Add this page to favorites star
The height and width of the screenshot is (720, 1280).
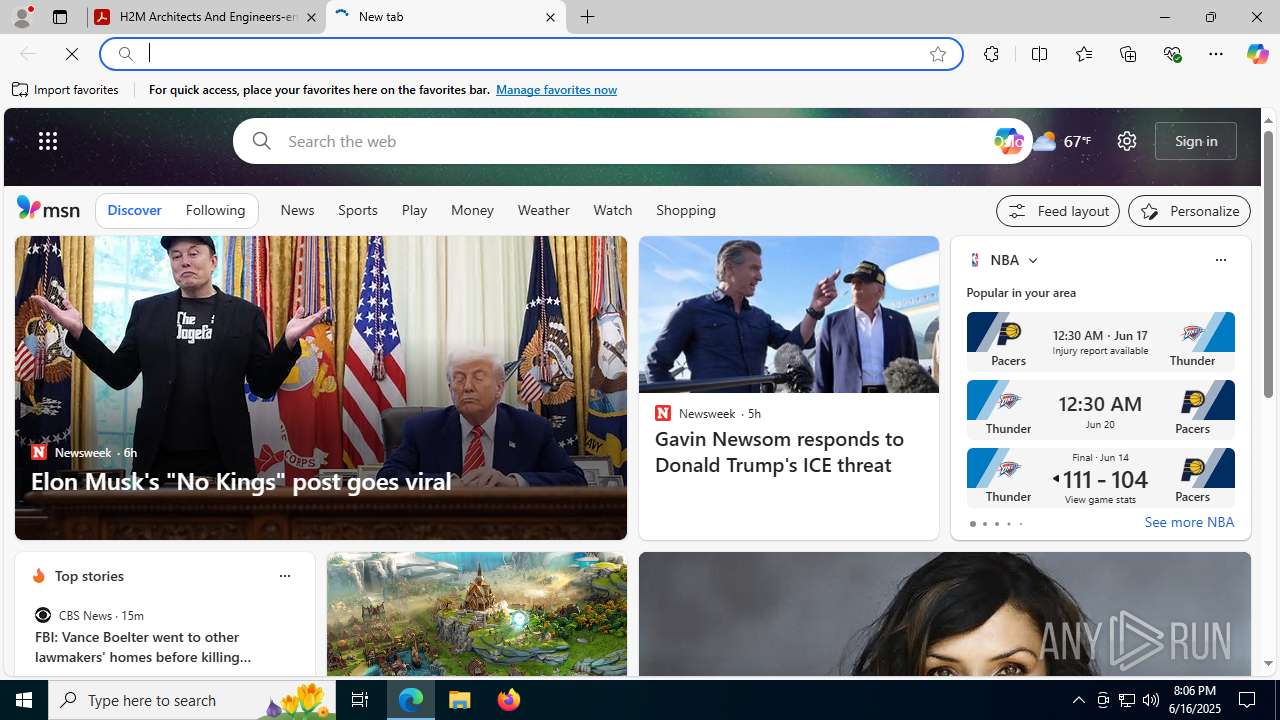click(x=938, y=54)
